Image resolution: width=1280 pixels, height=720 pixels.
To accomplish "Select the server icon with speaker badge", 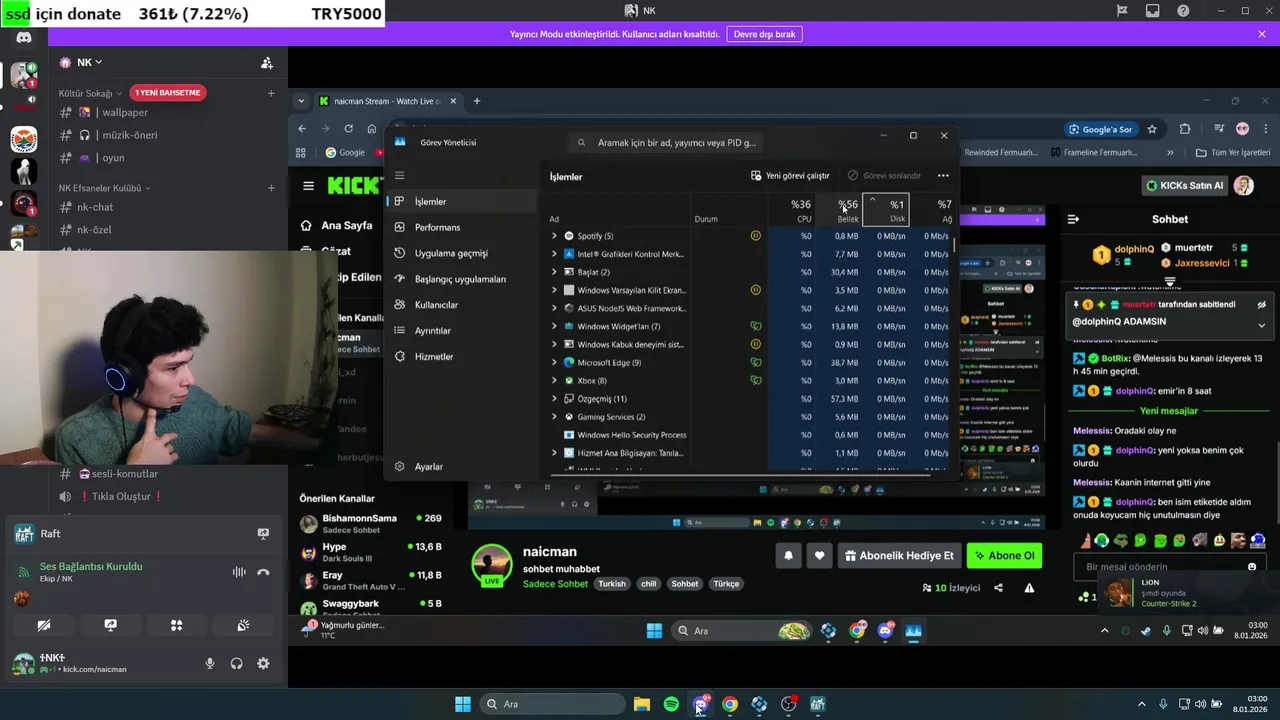I will pyautogui.click(x=24, y=75).
